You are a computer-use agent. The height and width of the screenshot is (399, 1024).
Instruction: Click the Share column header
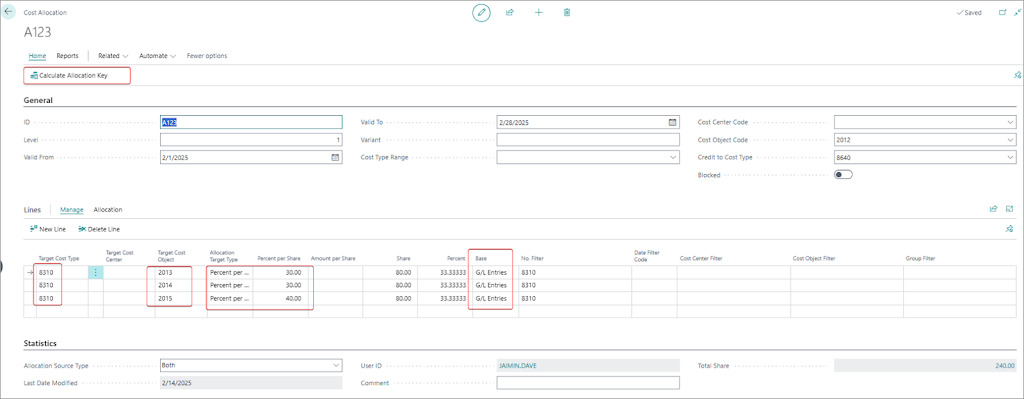pyautogui.click(x=404, y=259)
